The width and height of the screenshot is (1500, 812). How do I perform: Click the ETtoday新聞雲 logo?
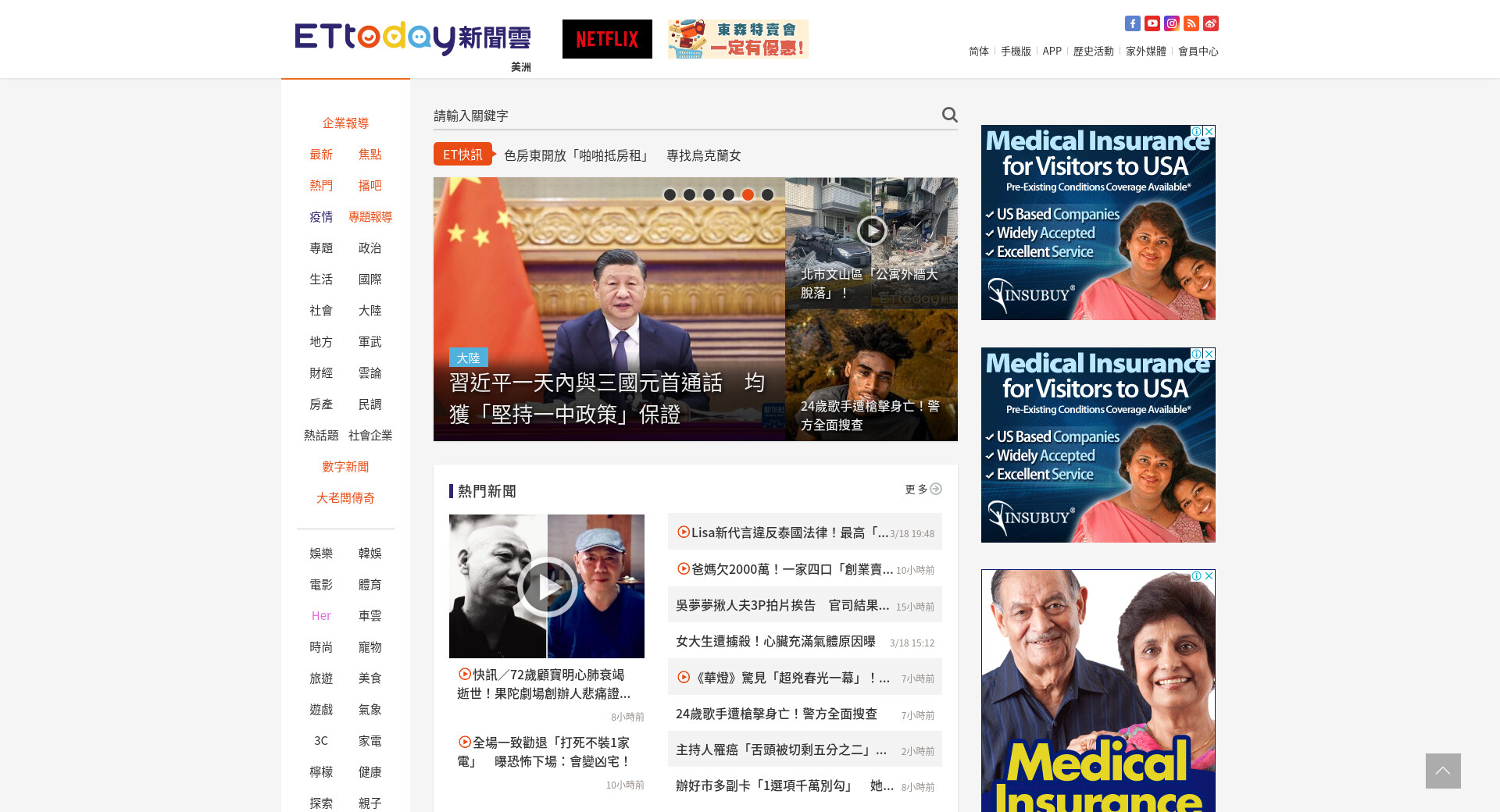(x=412, y=39)
